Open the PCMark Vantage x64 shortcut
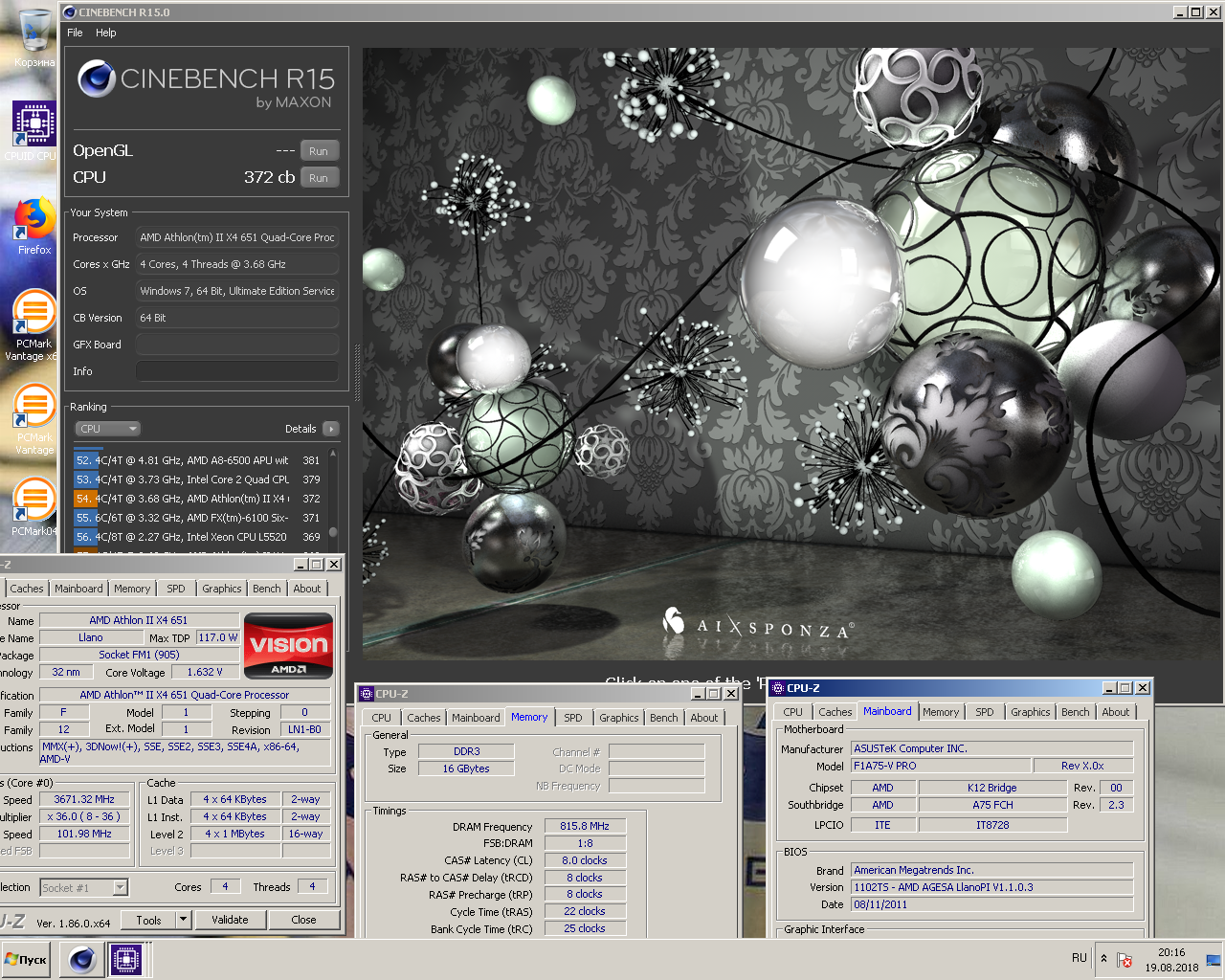The height and width of the screenshot is (980, 1225). coord(34,325)
